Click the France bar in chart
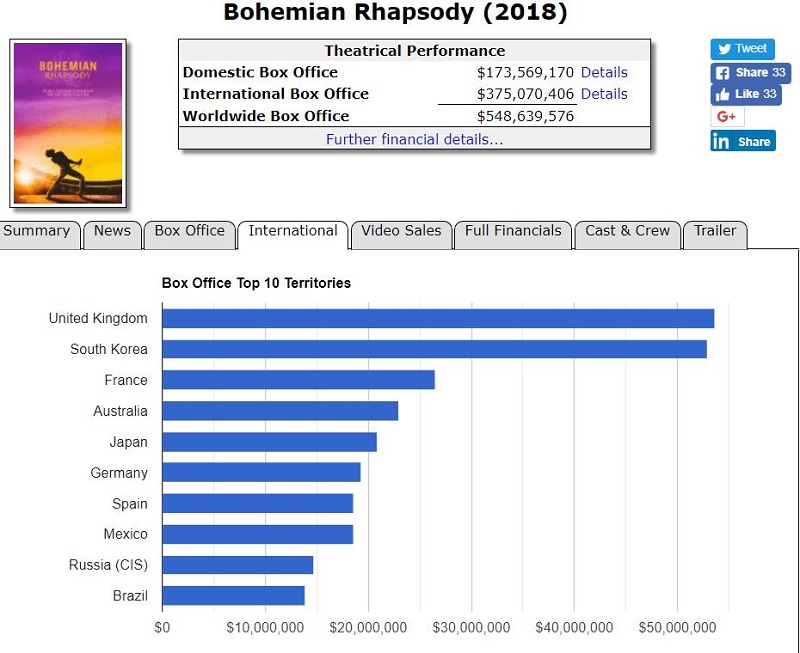 298,381
